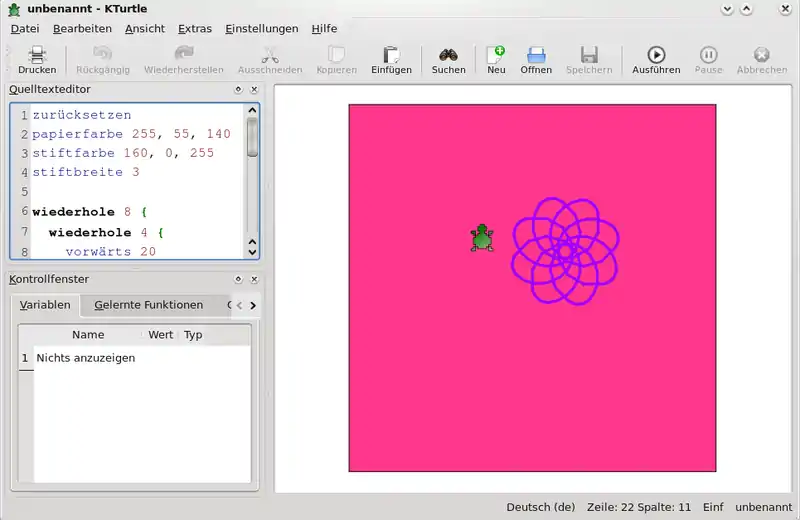The width and height of the screenshot is (800, 520).
Task: Open a file with Öffnen icon
Action: [x=536, y=55]
